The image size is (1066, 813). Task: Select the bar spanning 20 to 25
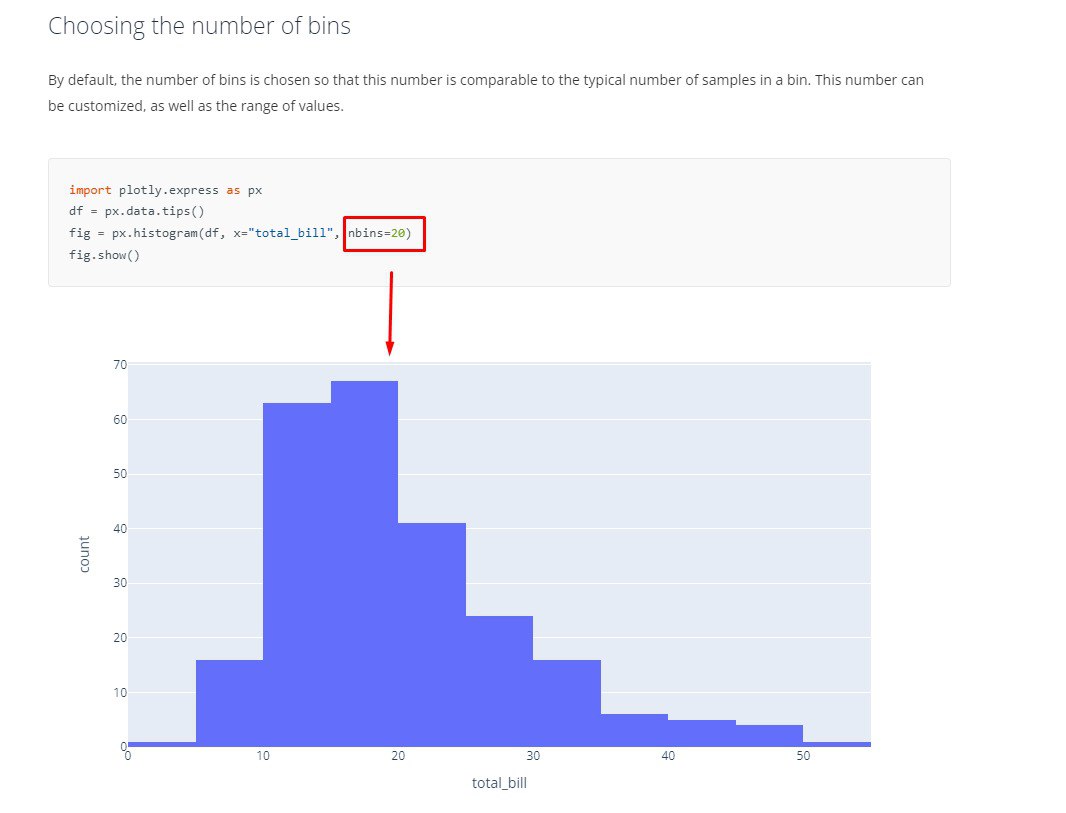tap(432, 634)
